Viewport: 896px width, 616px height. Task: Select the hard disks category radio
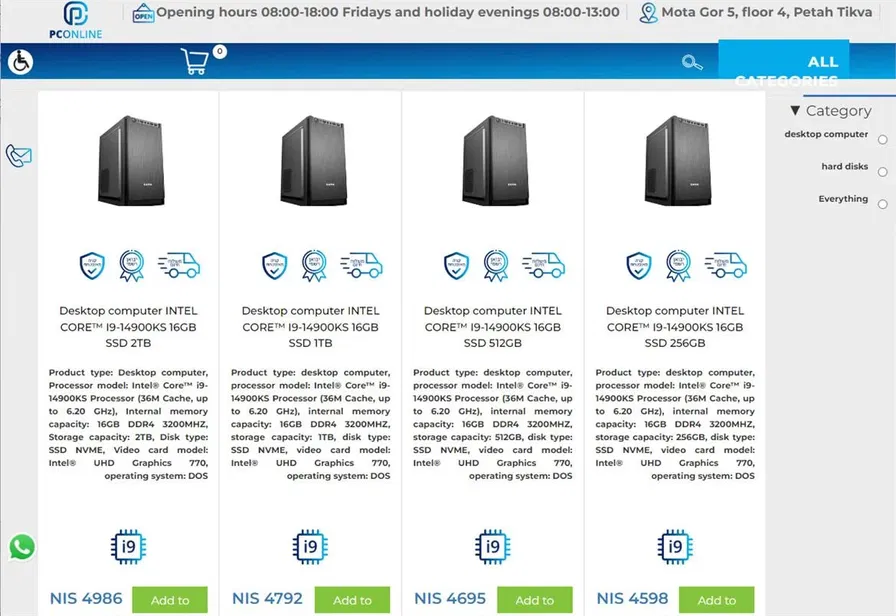pos(882,172)
